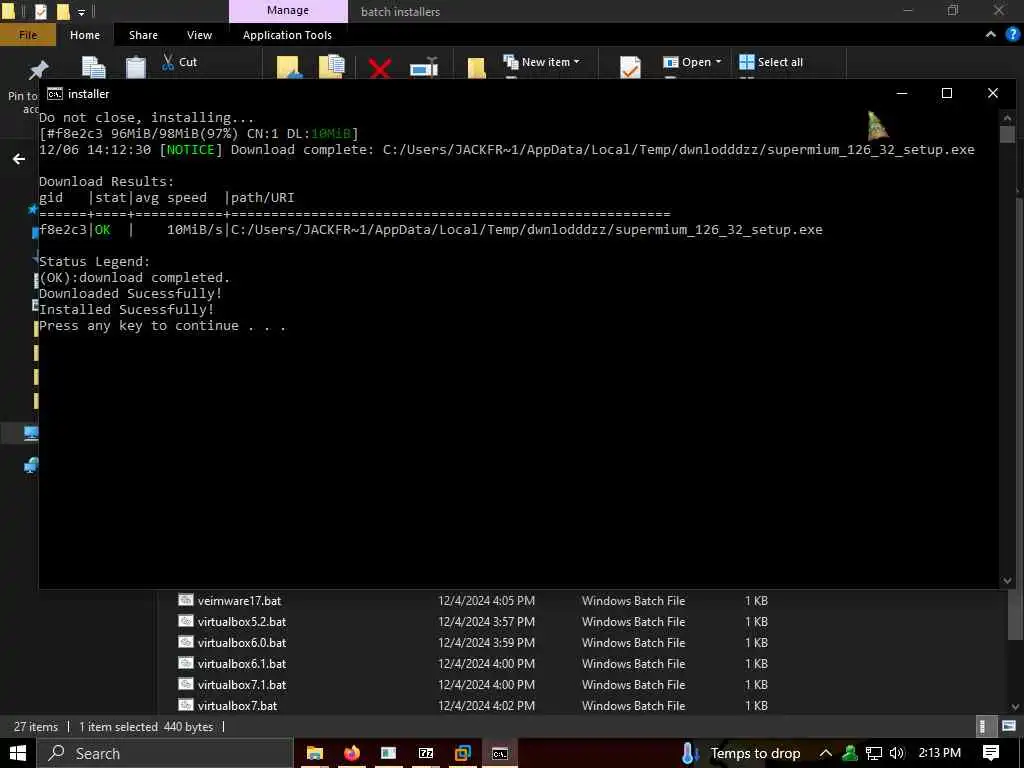1024x768 pixels.
Task: Click the taskbar Search box
Action: coord(165,753)
